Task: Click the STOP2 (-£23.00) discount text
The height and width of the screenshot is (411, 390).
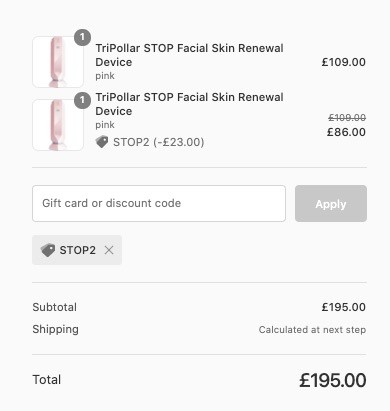Action: click(x=159, y=142)
